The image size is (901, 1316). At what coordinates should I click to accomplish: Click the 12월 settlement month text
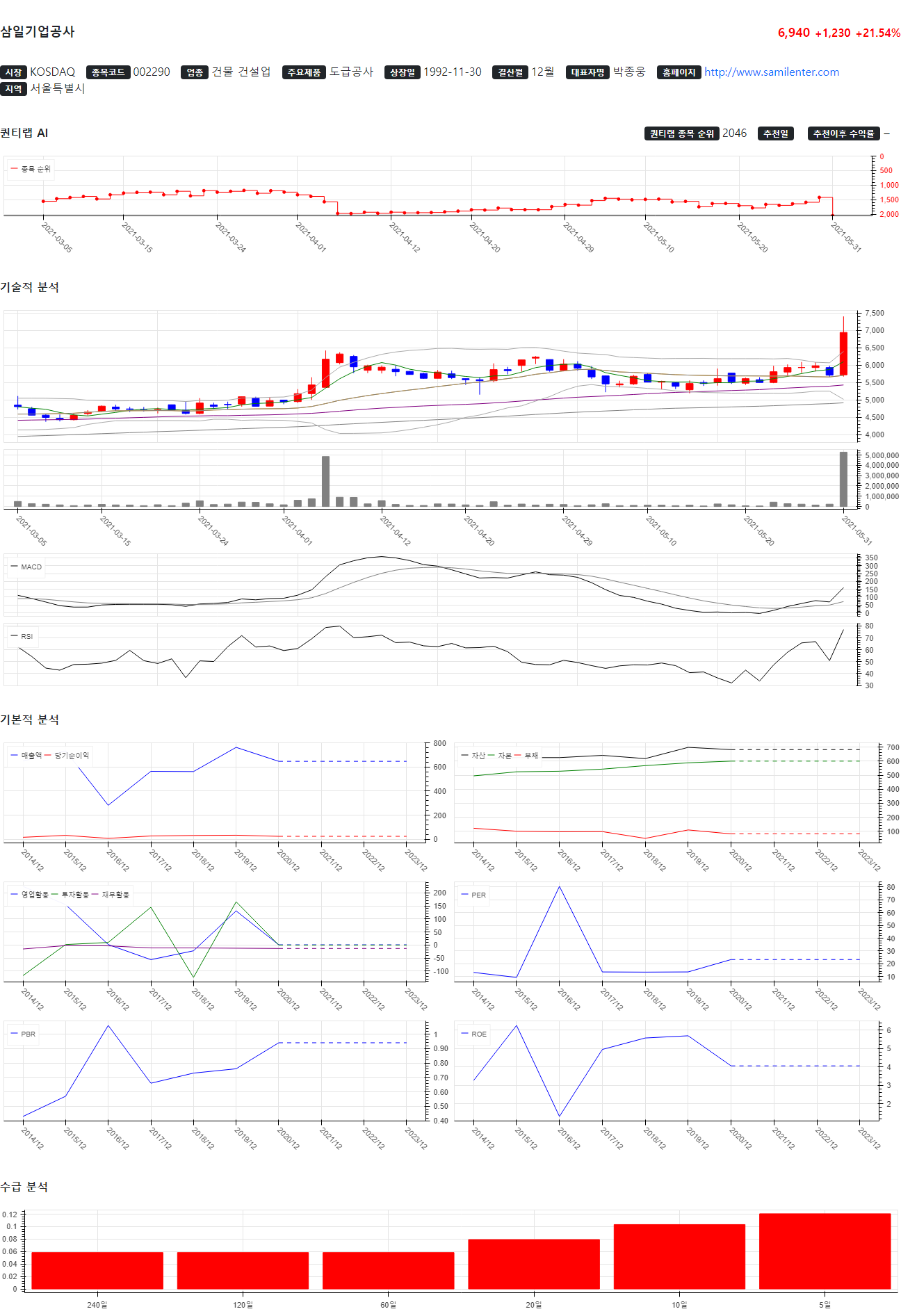(x=543, y=72)
